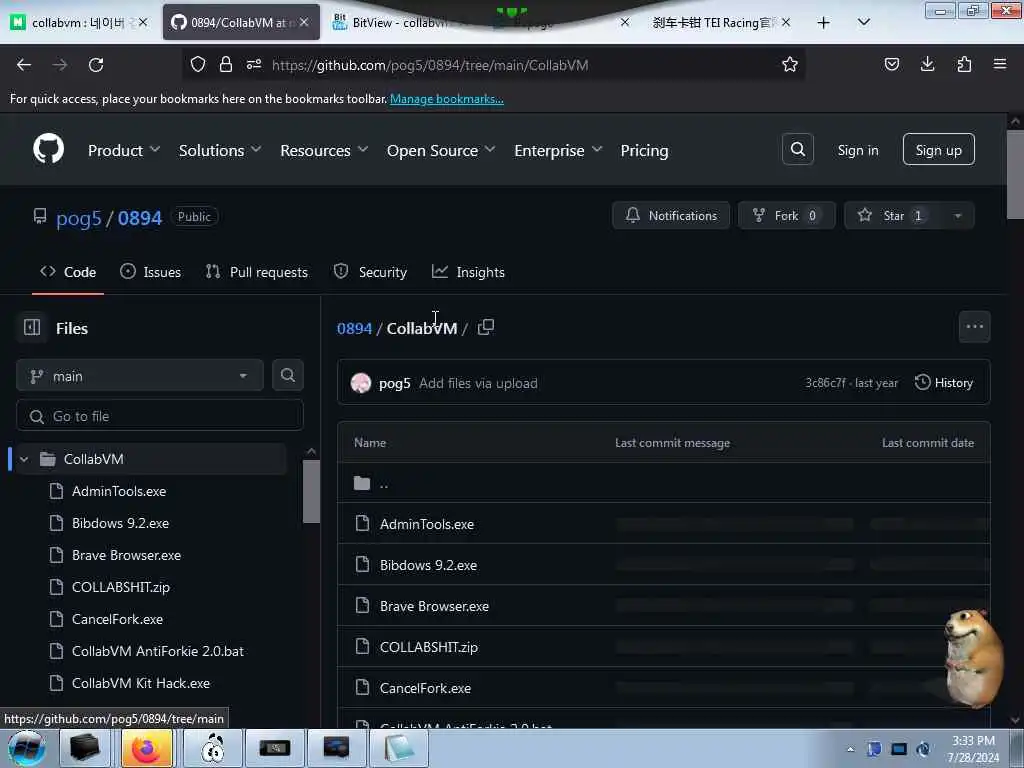Open the Windows Start orb
Viewport: 1024px width, 768px height.
[x=26, y=748]
